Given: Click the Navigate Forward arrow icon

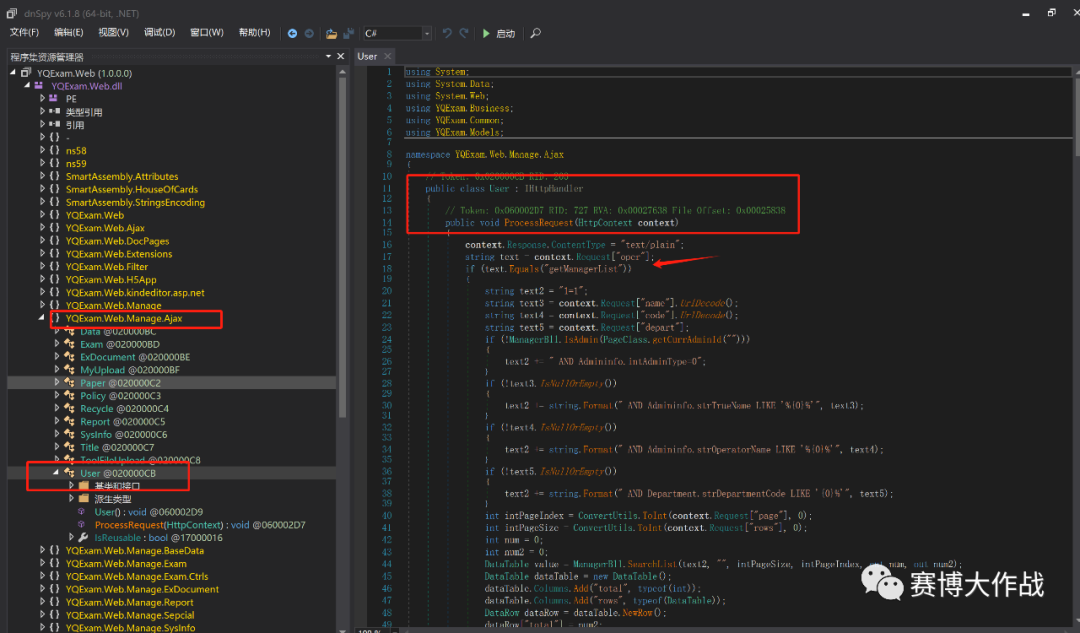Looking at the screenshot, I should 308,33.
